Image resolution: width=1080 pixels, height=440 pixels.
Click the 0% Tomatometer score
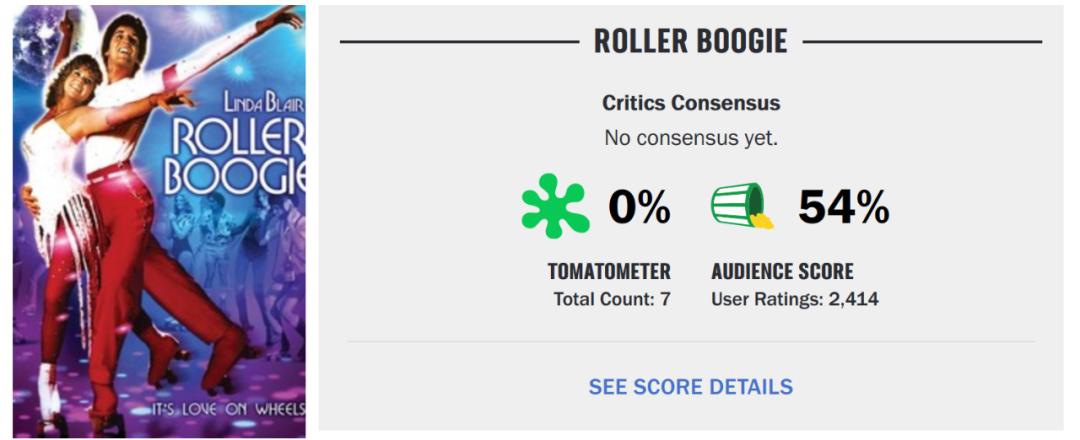(639, 207)
